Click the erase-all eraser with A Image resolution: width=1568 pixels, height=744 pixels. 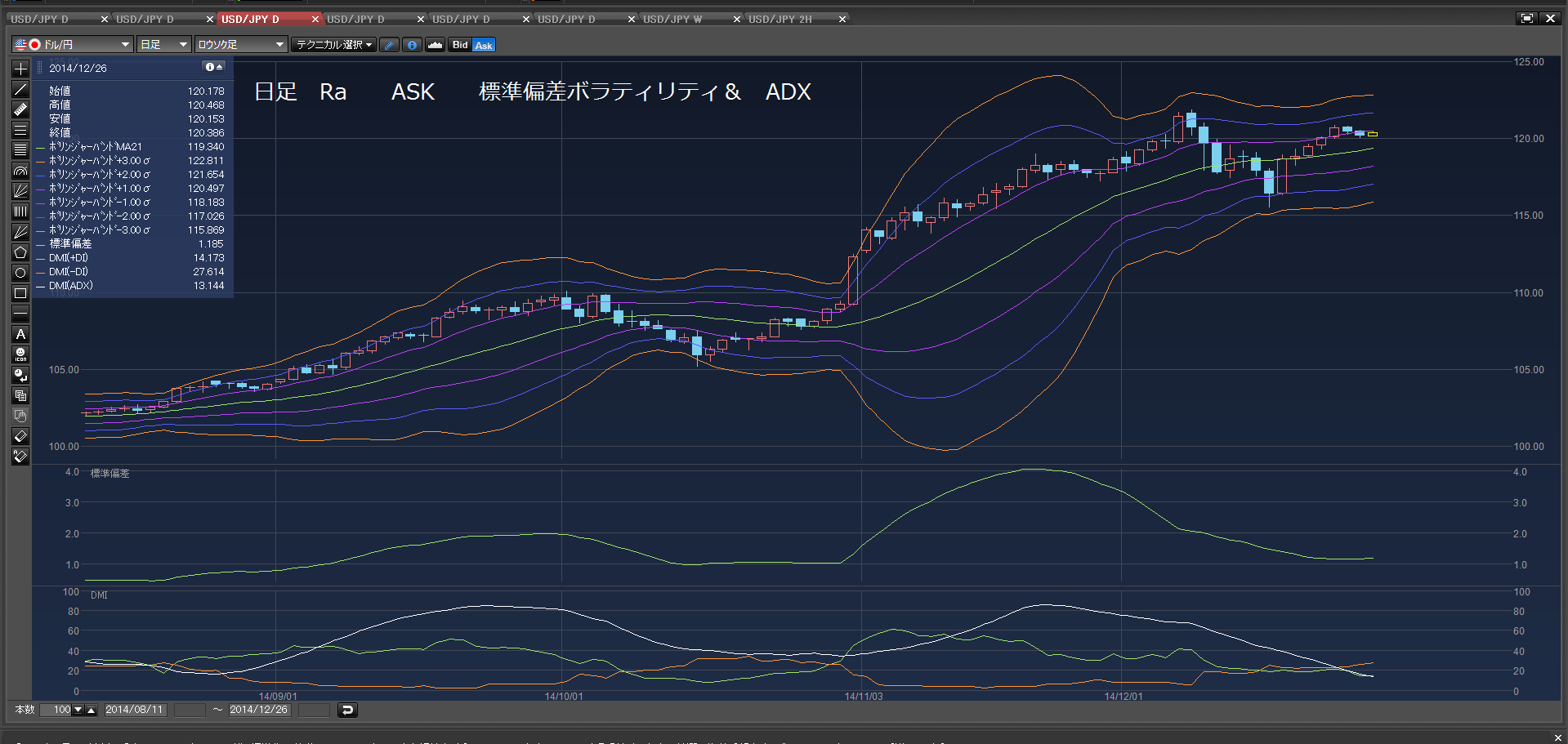[x=20, y=457]
